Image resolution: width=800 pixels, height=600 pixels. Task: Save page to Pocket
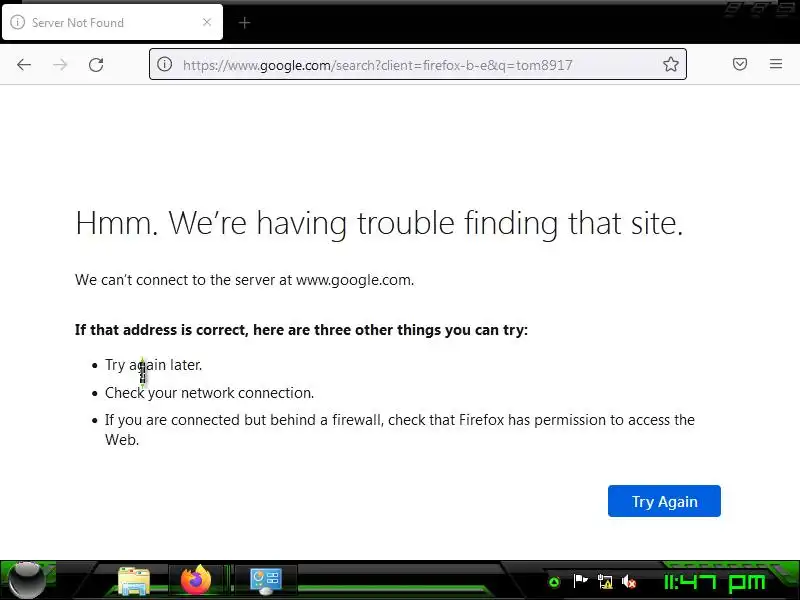click(740, 64)
